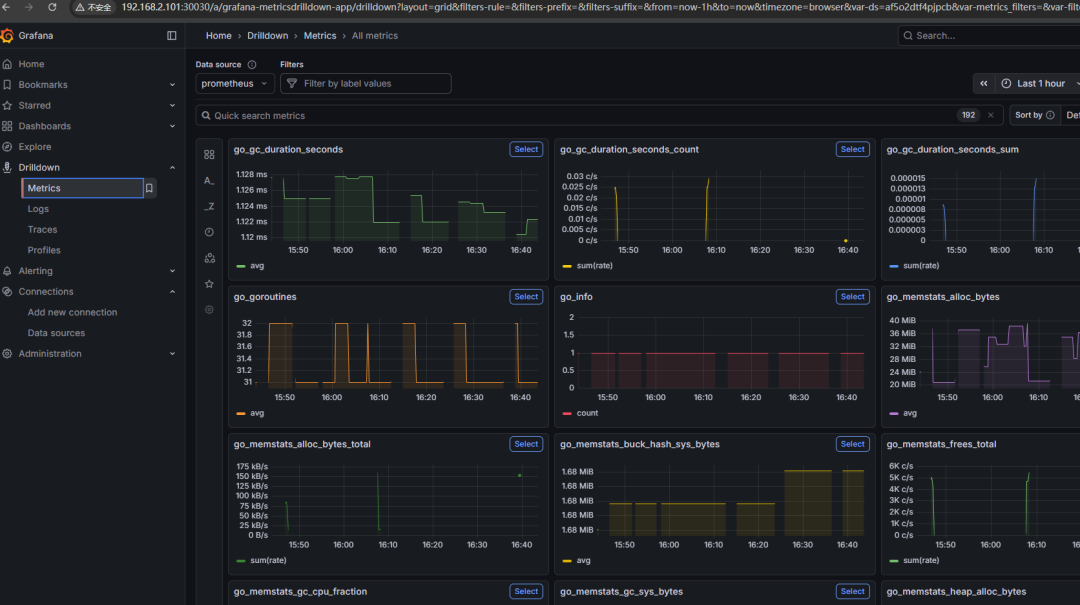
Task: Expand the Alerting section chevron
Action: [172, 271]
